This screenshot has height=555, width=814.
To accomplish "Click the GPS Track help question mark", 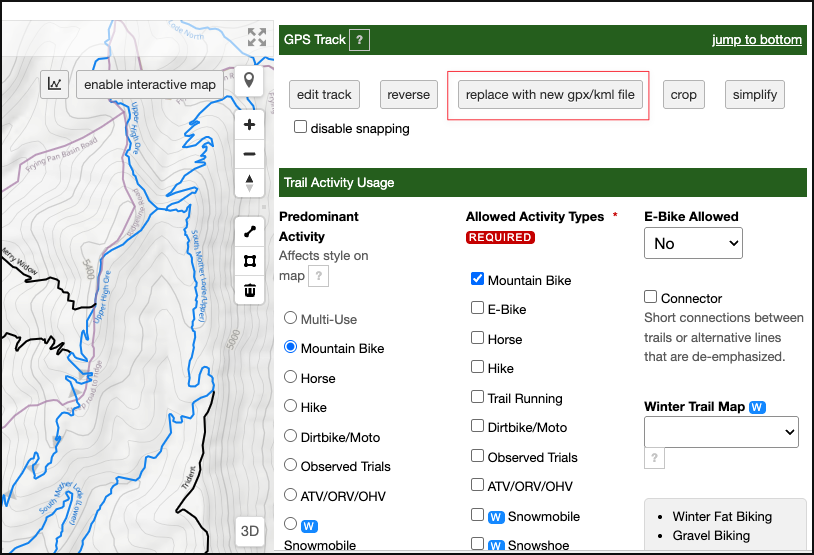I will pyautogui.click(x=360, y=40).
